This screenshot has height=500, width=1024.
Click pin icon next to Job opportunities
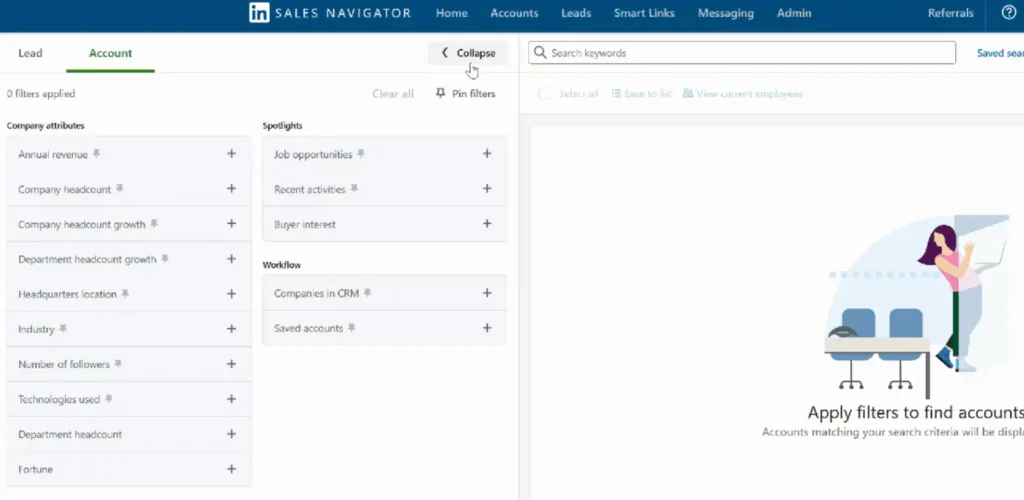(x=360, y=154)
